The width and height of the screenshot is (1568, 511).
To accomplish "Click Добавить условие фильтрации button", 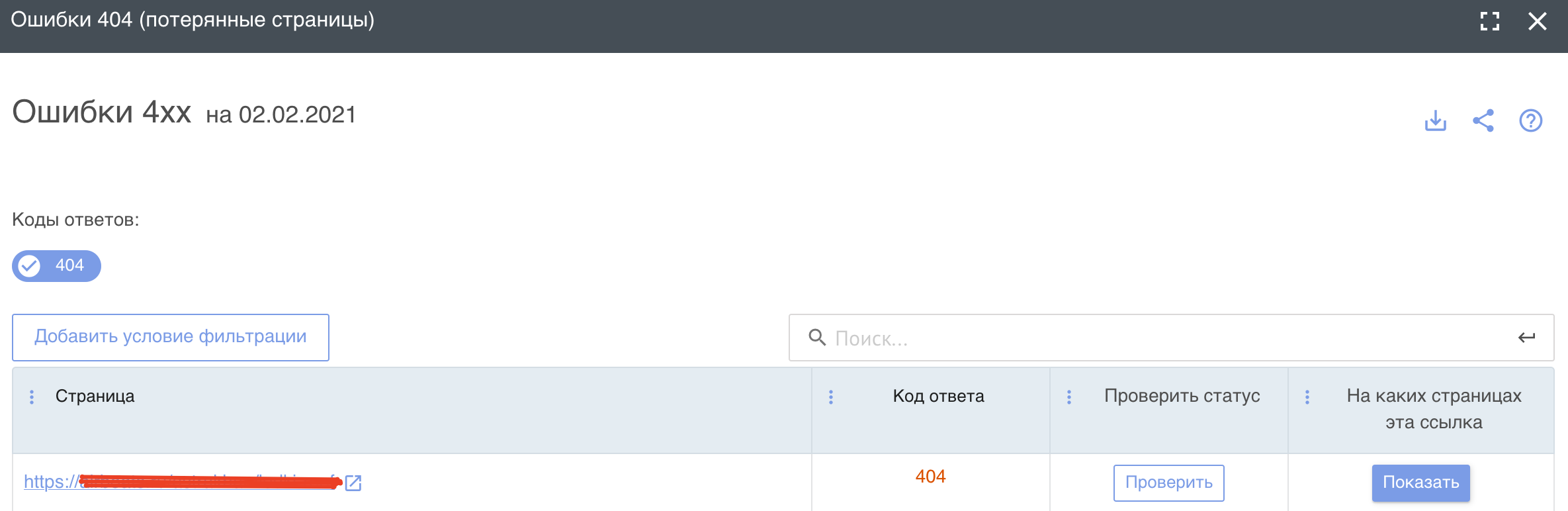I will [171, 337].
